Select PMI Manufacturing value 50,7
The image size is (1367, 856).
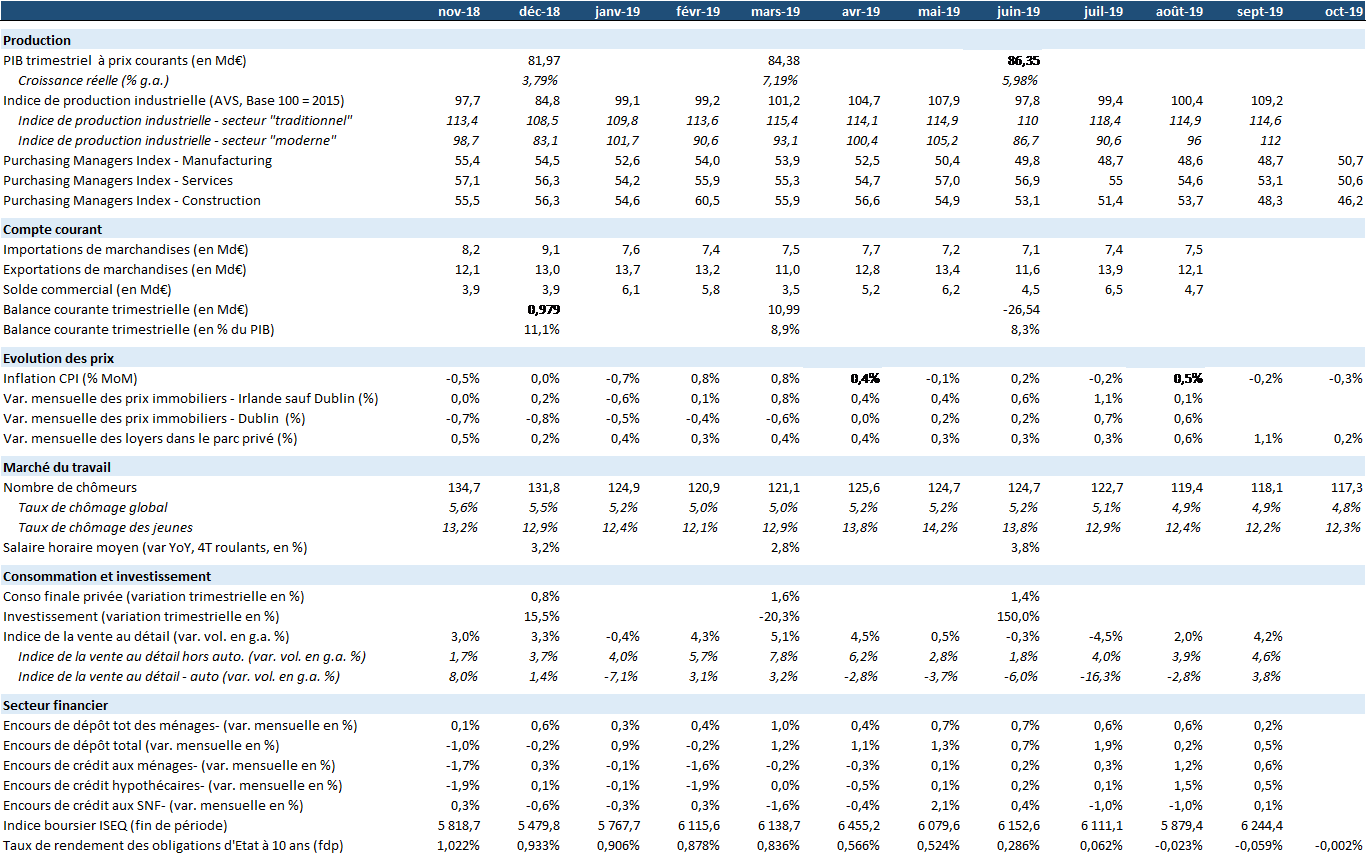(1348, 160)
